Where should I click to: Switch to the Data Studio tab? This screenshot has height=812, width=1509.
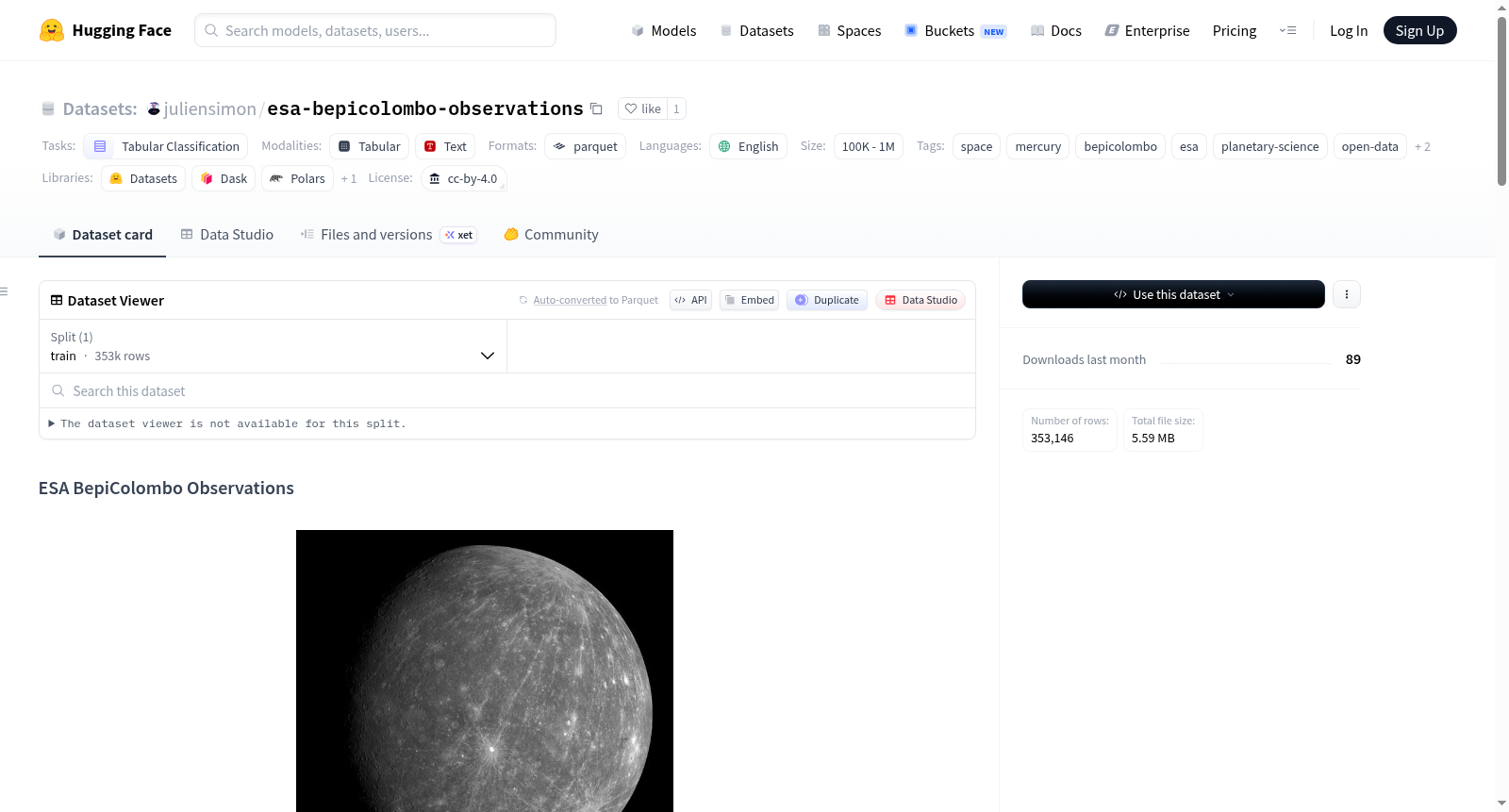tap(227, 235)
